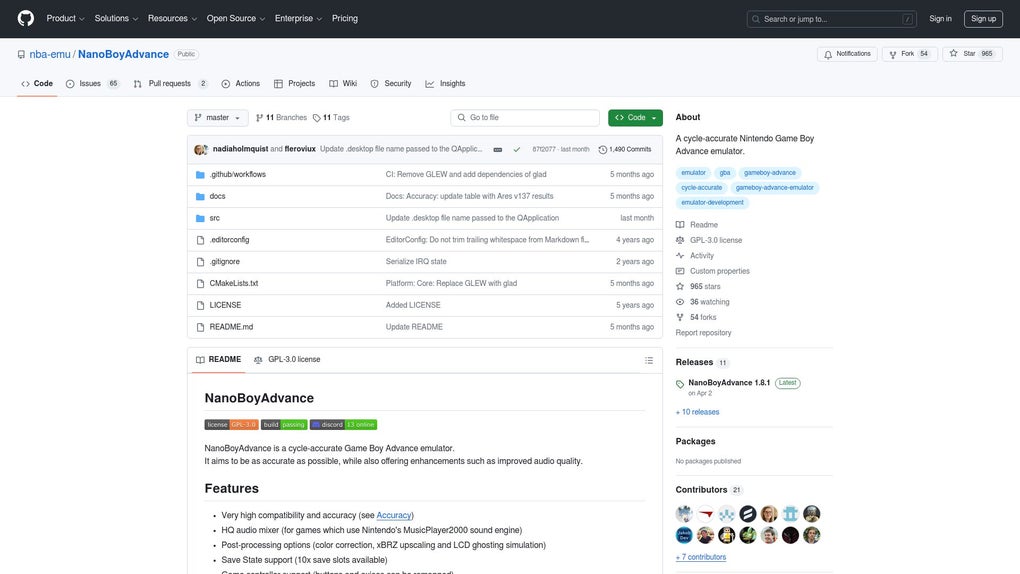Click the Sign up button
The image size is (1020, 574).
(983, 18)
